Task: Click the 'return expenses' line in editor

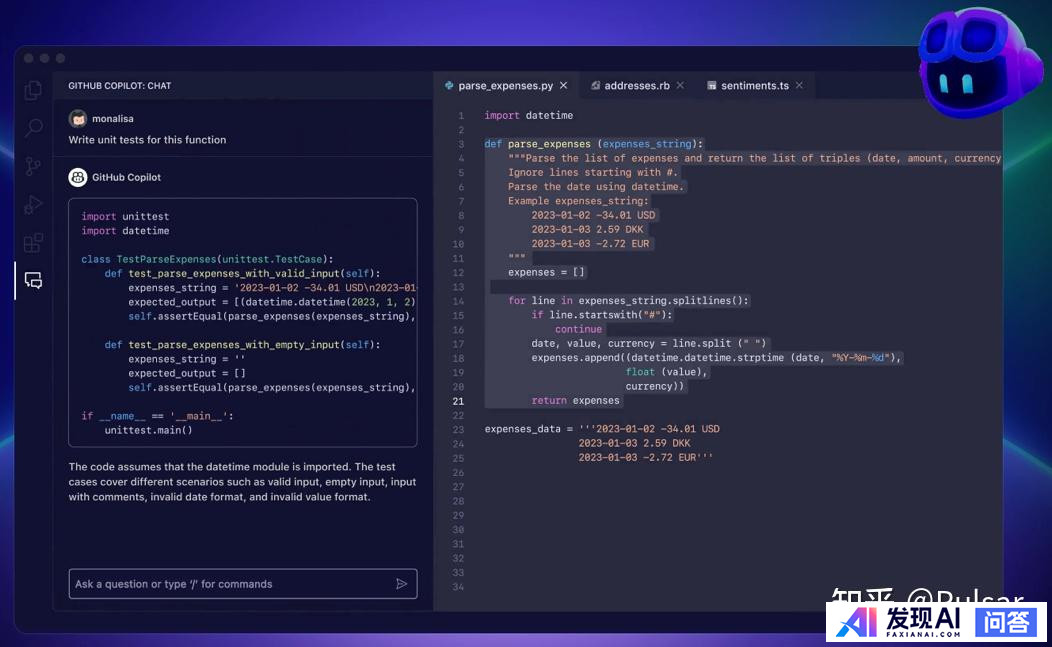Action: pyautogui.click(x=575, y=401)
